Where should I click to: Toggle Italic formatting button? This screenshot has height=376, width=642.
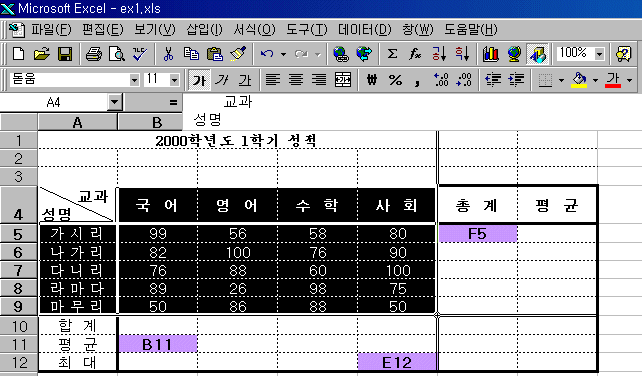222,79
